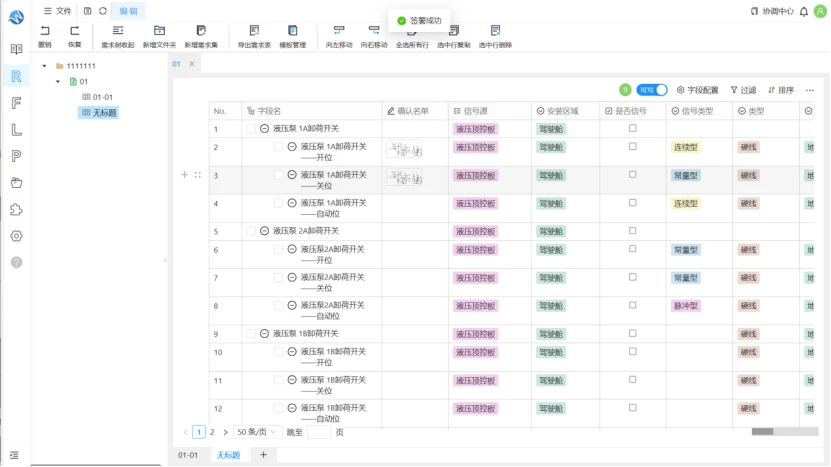This screenshot has height=467, width=831.
Task: Select the row checkbox for 液压泵 1B卸荷开关 row 9
Action: click(251, 334)
